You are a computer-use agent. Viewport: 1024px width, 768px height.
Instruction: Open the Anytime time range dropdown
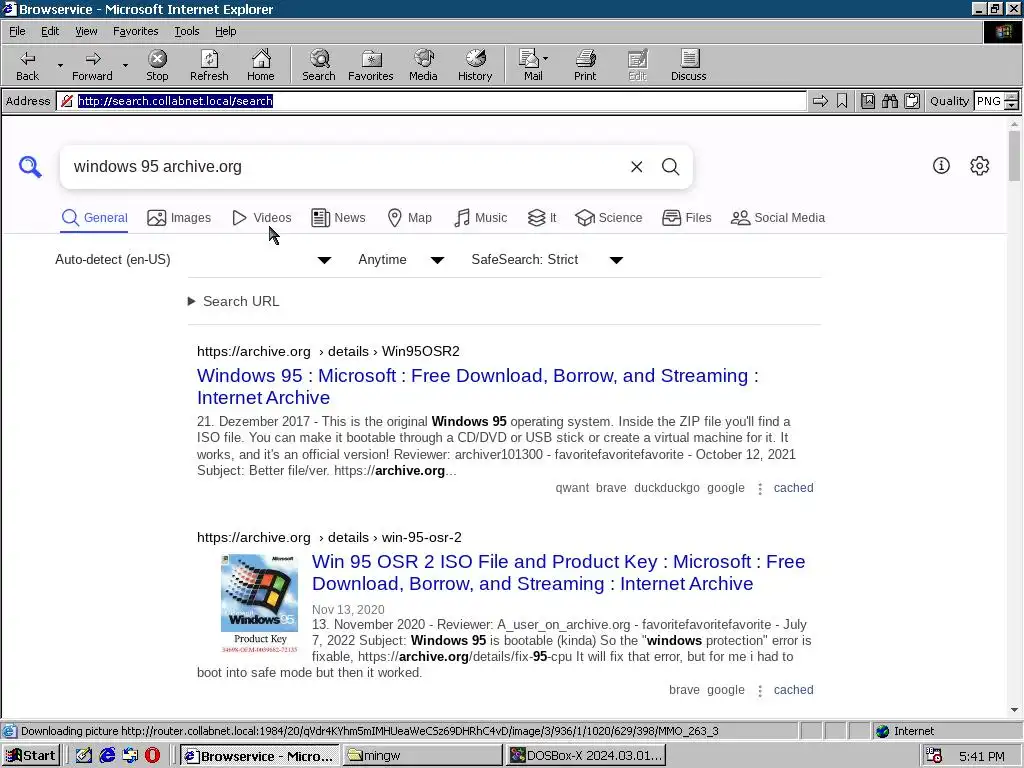401,260
